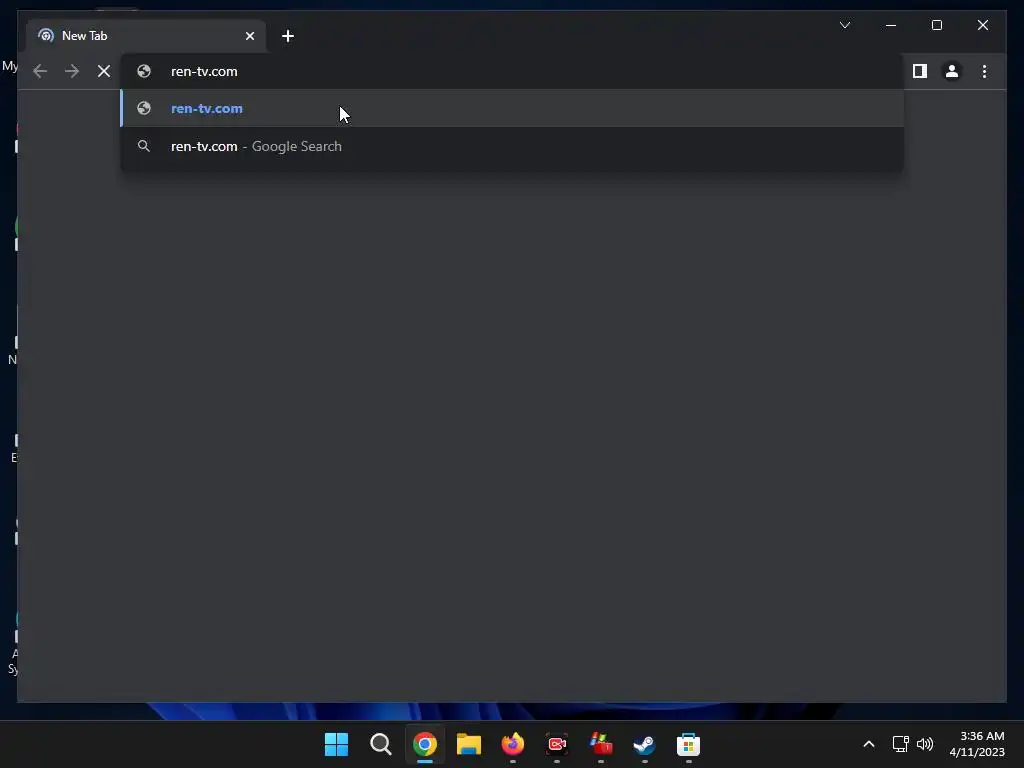Screen dimensions: 1024x768
Task: Open Chrome three-dot menu
Action: pyautogui.click(x=984, y=71)
